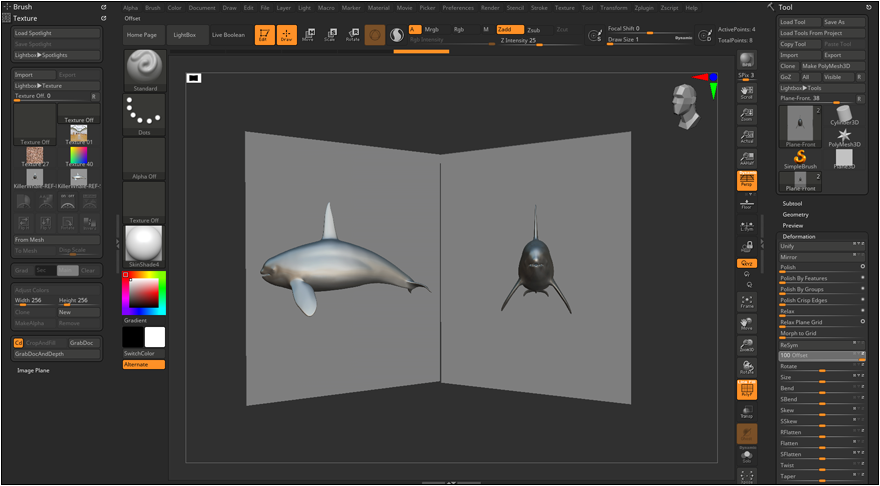Collapse the Deformation section
Viewport: 880px width, 486px height.
tap(798, 236)
